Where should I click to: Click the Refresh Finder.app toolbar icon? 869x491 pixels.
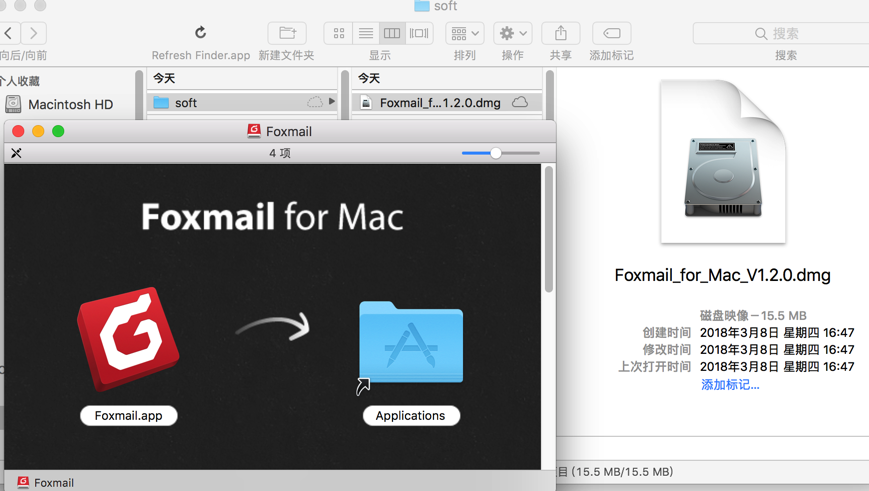tap(201, 33)
